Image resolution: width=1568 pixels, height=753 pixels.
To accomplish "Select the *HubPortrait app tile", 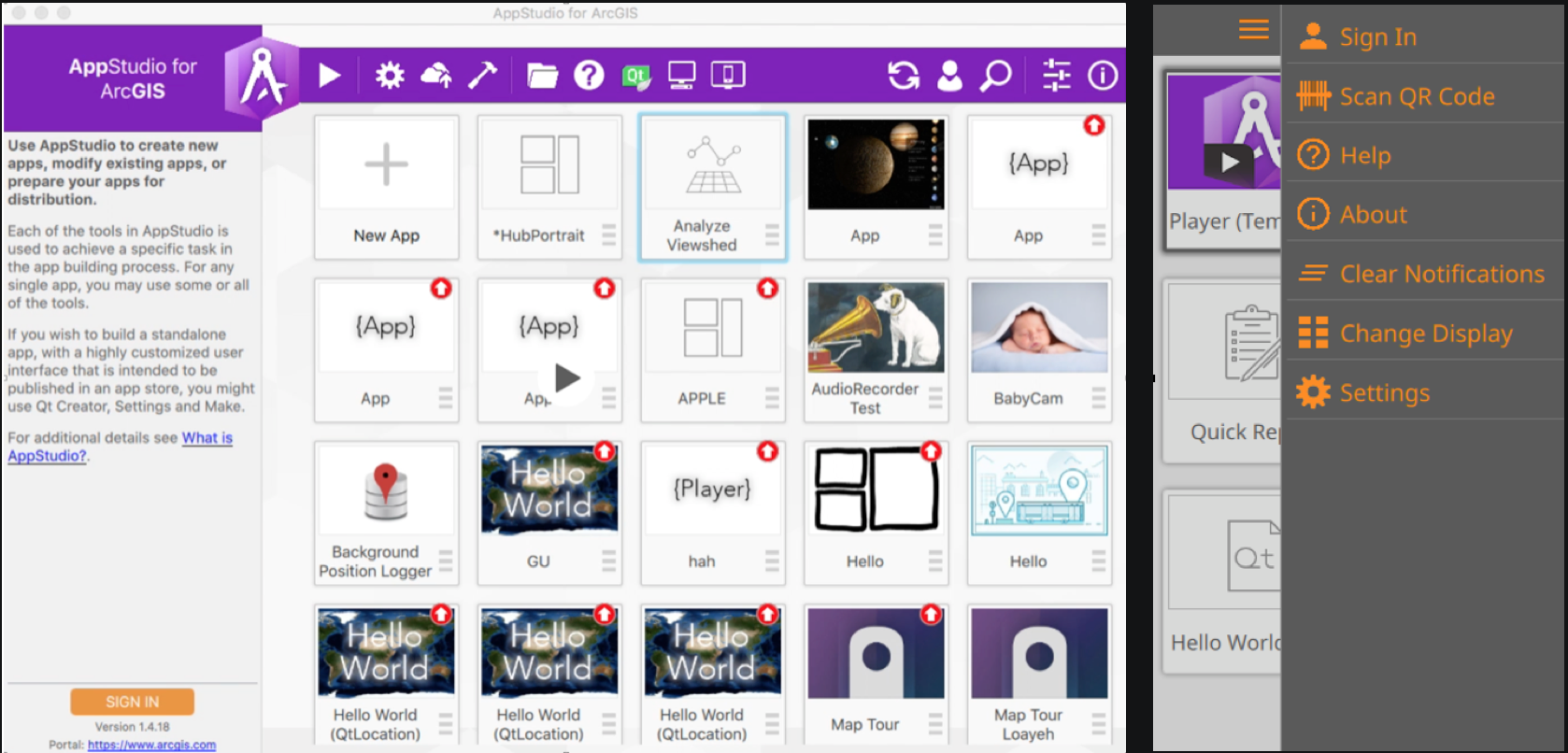I will tap(549, 187).
